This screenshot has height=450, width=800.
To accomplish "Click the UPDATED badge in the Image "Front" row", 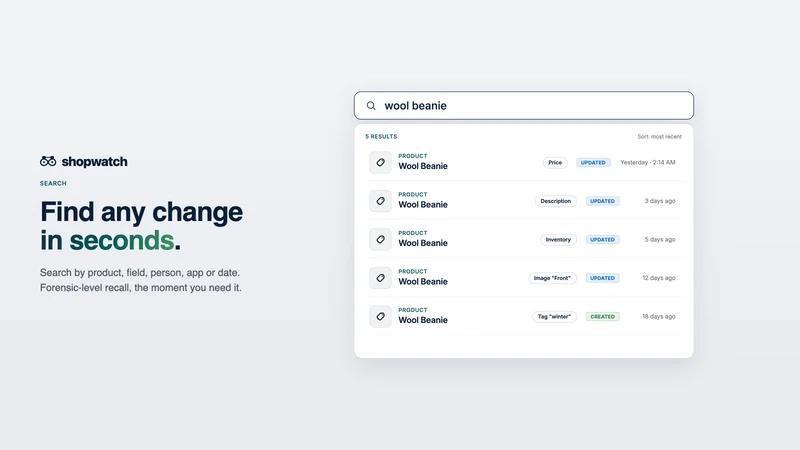I will (x=603, y=278).
